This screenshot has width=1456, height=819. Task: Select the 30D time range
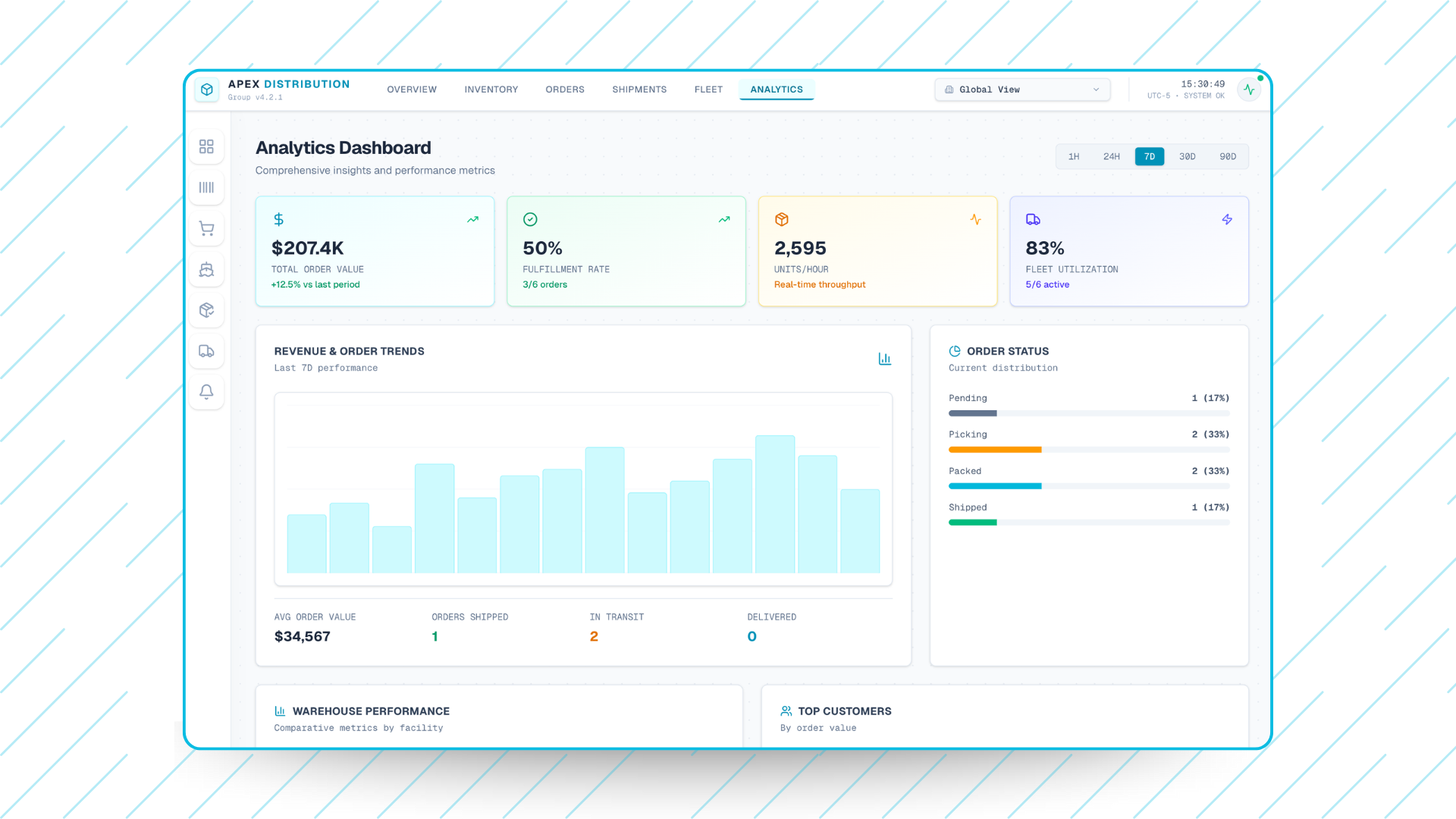(x=1187, y=156)
